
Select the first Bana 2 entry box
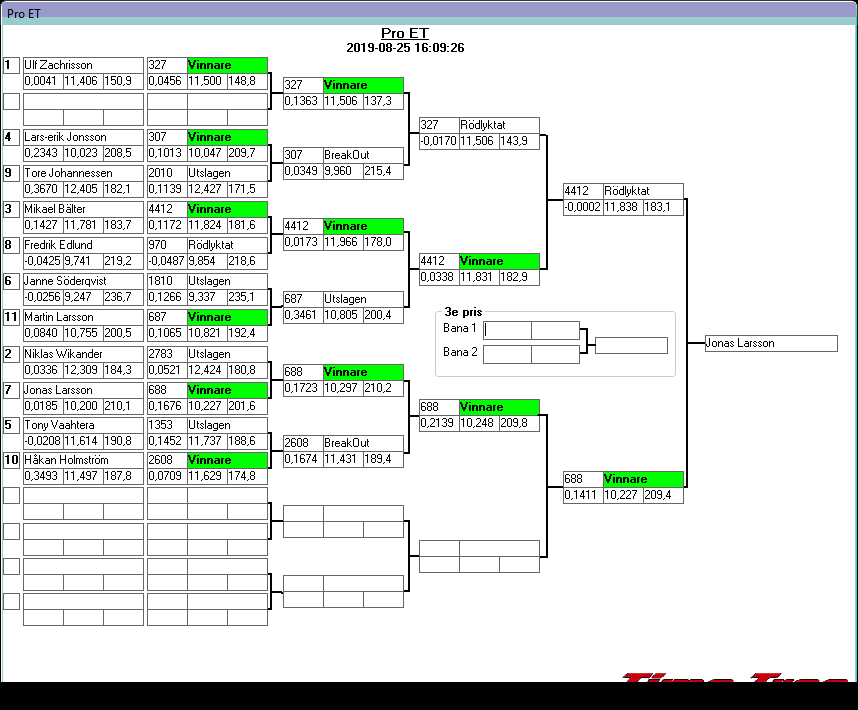(x=507, y=354)
